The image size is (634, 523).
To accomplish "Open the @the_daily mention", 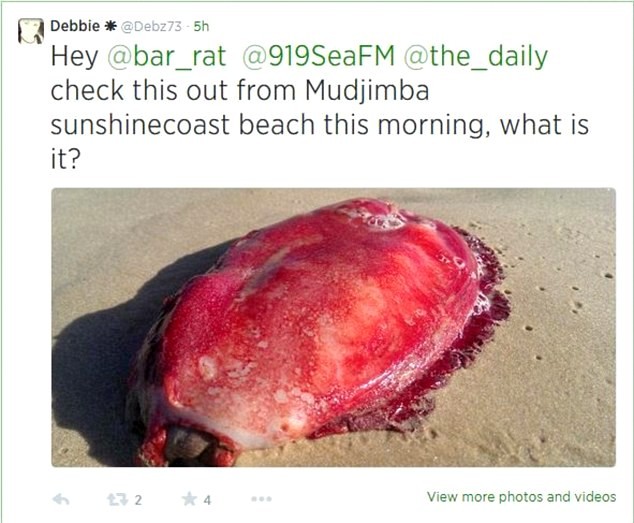I will tap(476, 57).
